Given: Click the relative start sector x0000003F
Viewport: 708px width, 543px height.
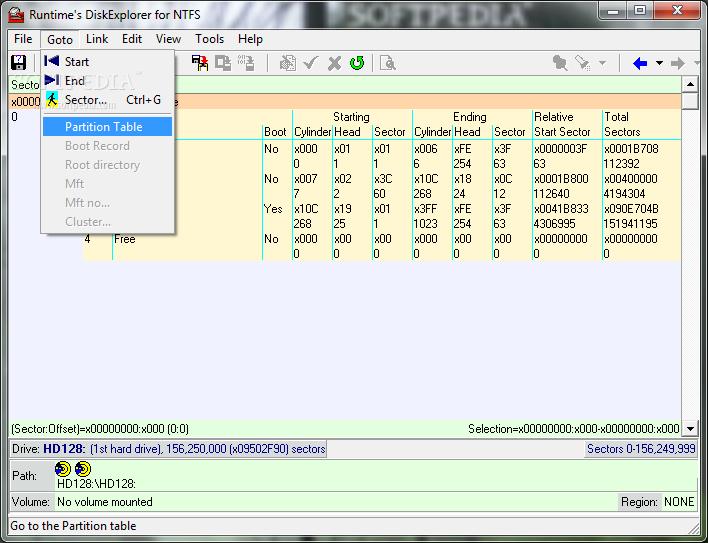Looking at the screenshot, I should click(x=560, y=149).
